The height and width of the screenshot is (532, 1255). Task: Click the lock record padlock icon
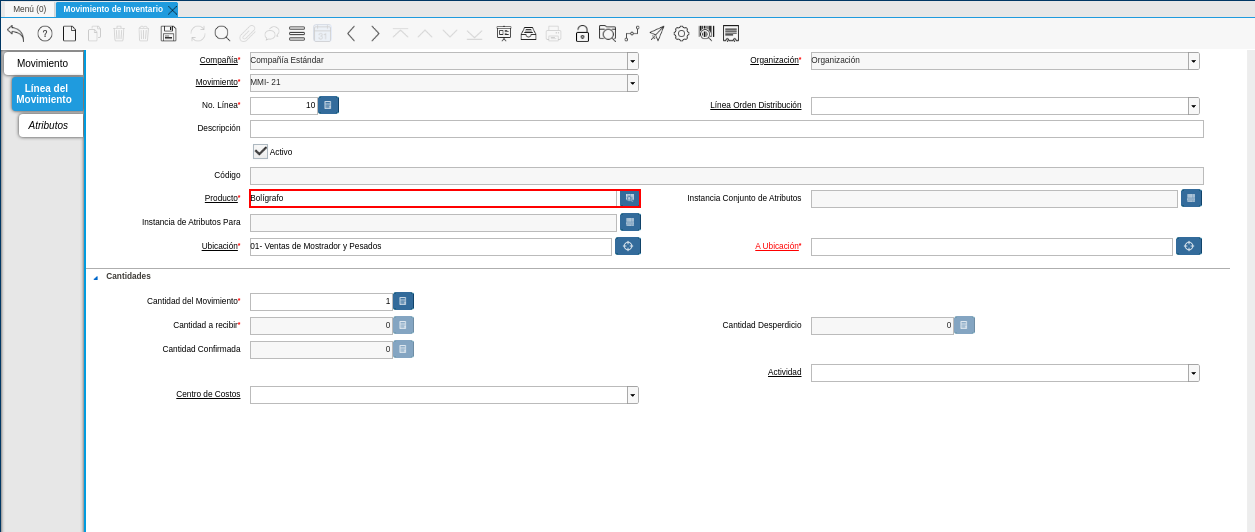pyautogui.click(x=582, y=33)
